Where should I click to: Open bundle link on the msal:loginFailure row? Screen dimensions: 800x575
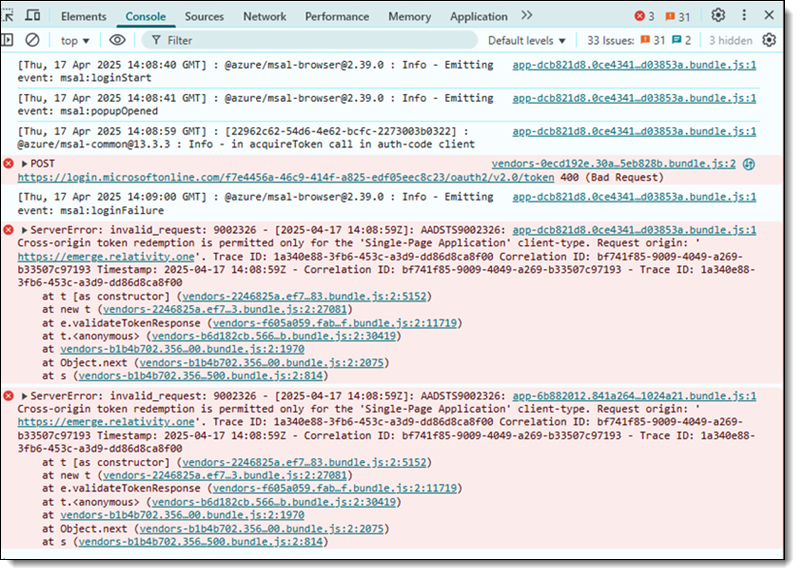pos(634,197)
